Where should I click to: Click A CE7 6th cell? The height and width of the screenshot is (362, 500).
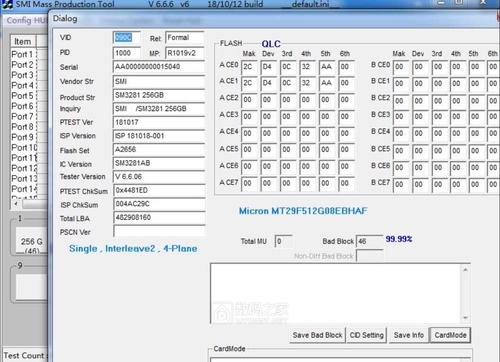coord(346,183)
